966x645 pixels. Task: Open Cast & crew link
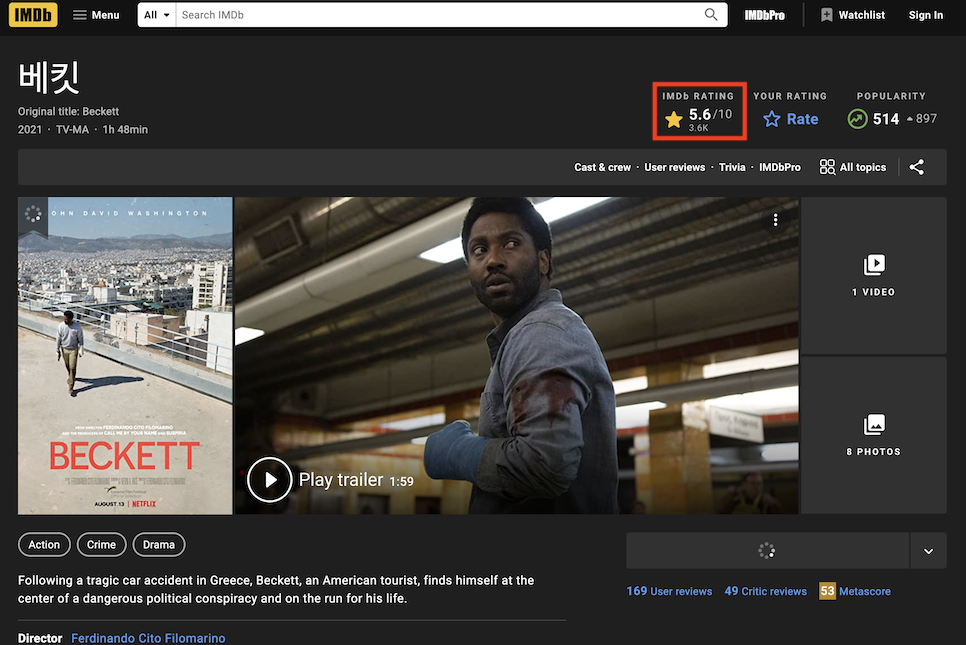pos(603,167)
